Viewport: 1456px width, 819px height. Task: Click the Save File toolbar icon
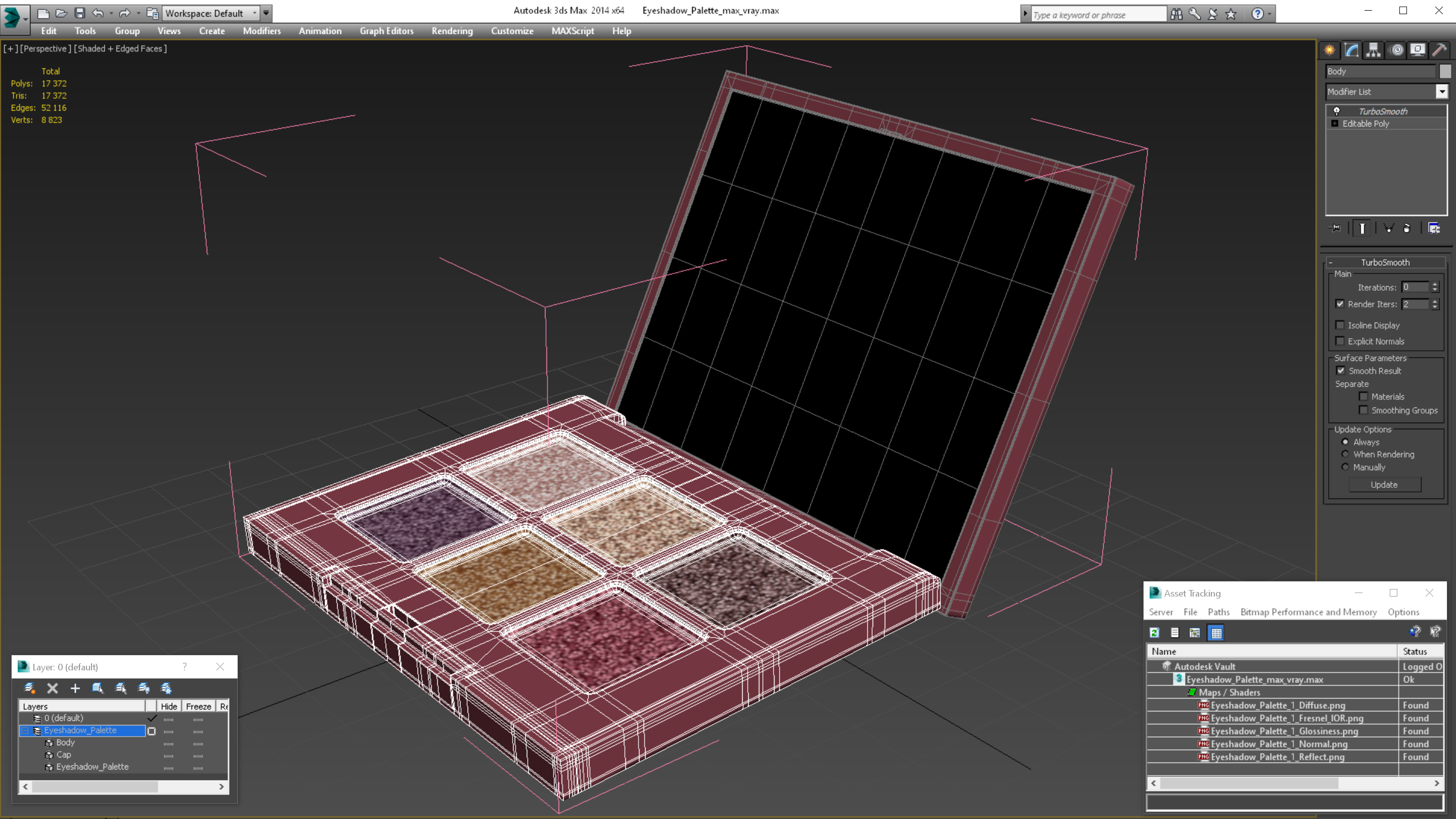pos(80,13)
